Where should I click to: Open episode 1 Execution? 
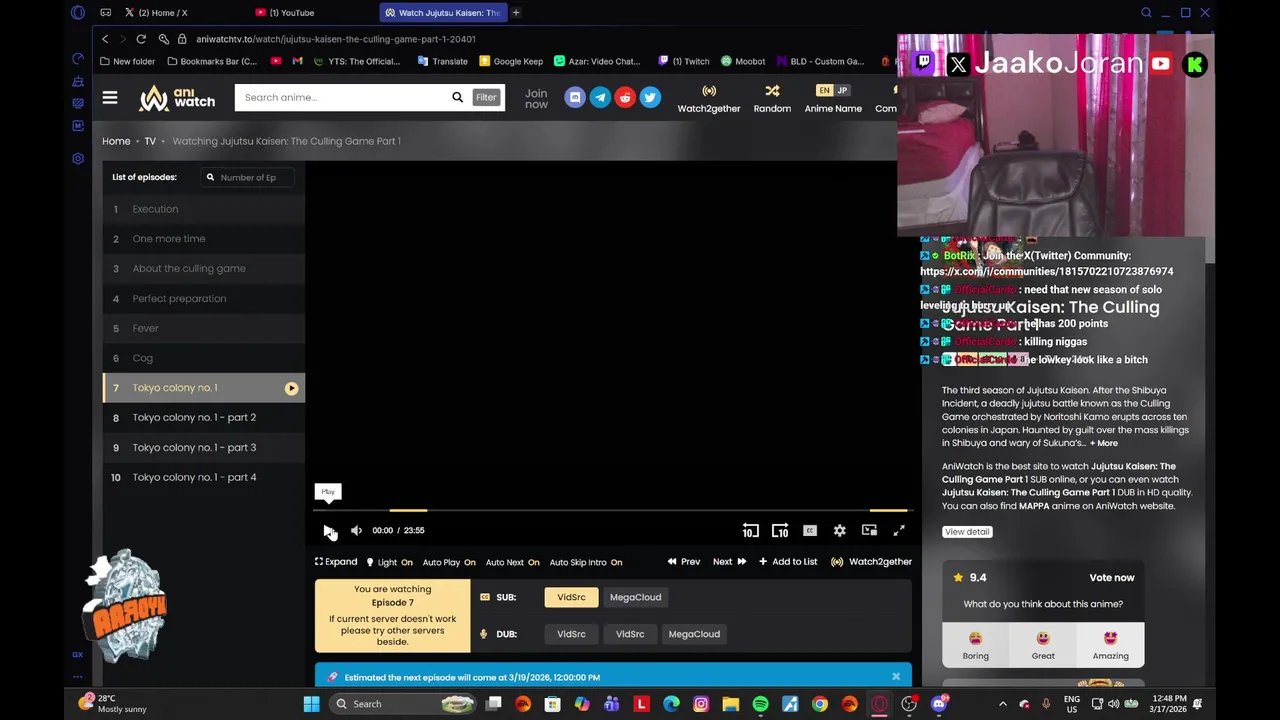204,209
